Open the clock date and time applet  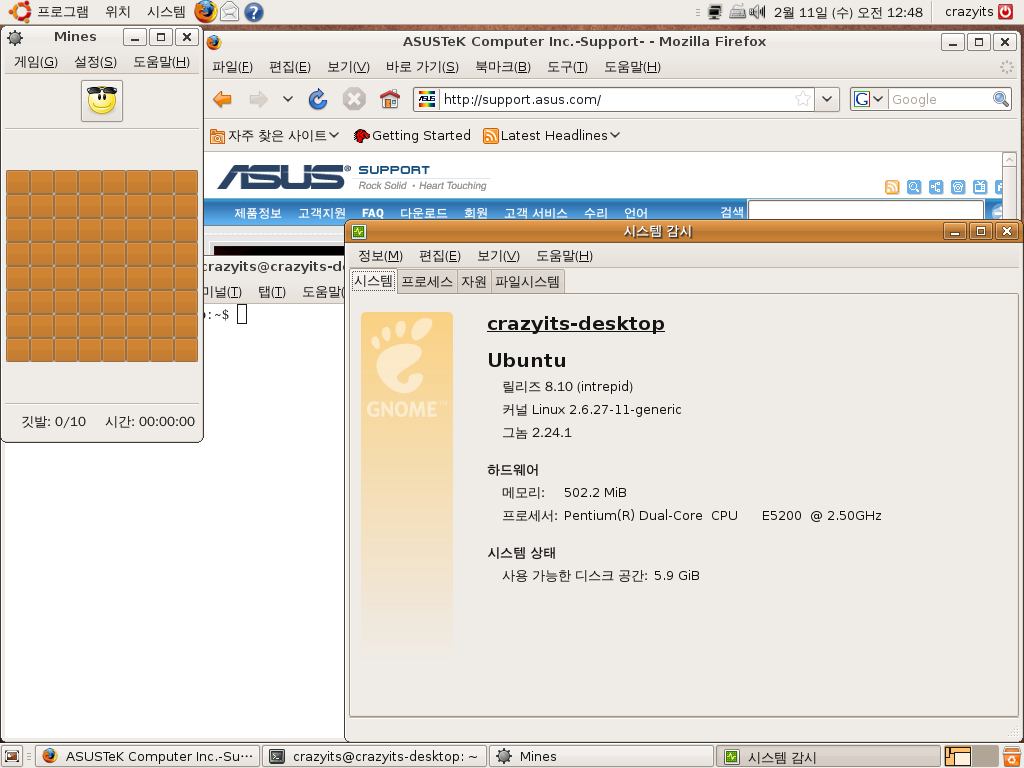click(848, 12)
